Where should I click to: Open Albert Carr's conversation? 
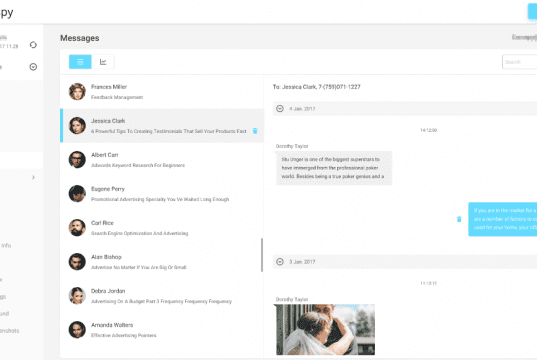click(162, 160)
